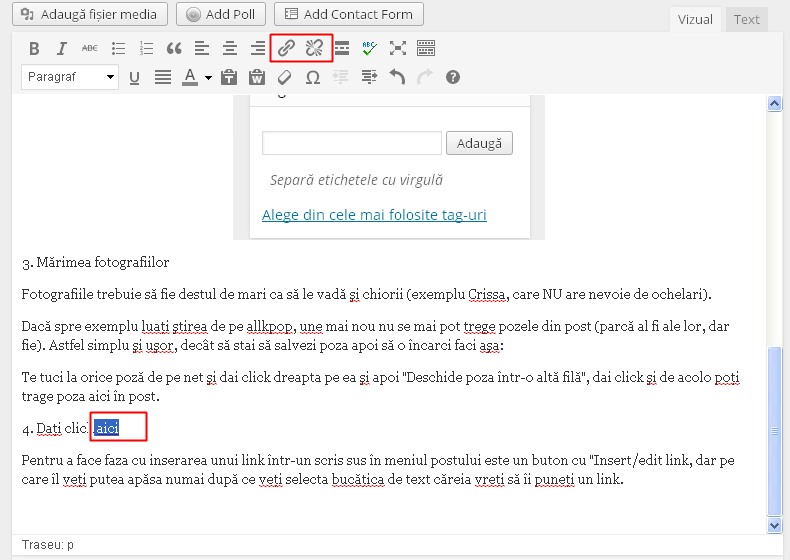
Task: Apply blockquote formatting
Action: (x=174, y=48)
